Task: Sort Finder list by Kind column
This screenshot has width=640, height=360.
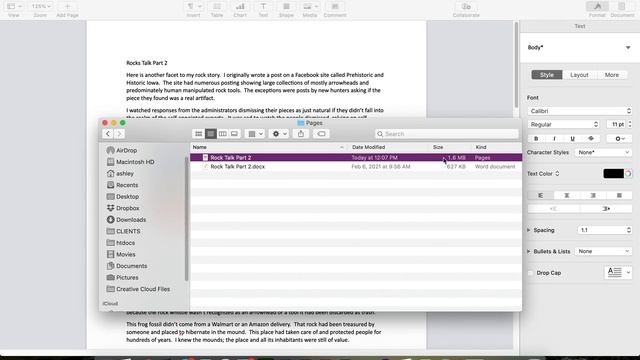Action: [x=497, y=147]
